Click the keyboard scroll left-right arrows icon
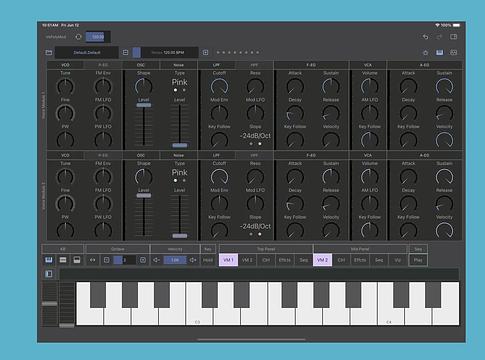The width and height of the screenshot is (485, 360). pyautogui.click(x=93, y=260)
